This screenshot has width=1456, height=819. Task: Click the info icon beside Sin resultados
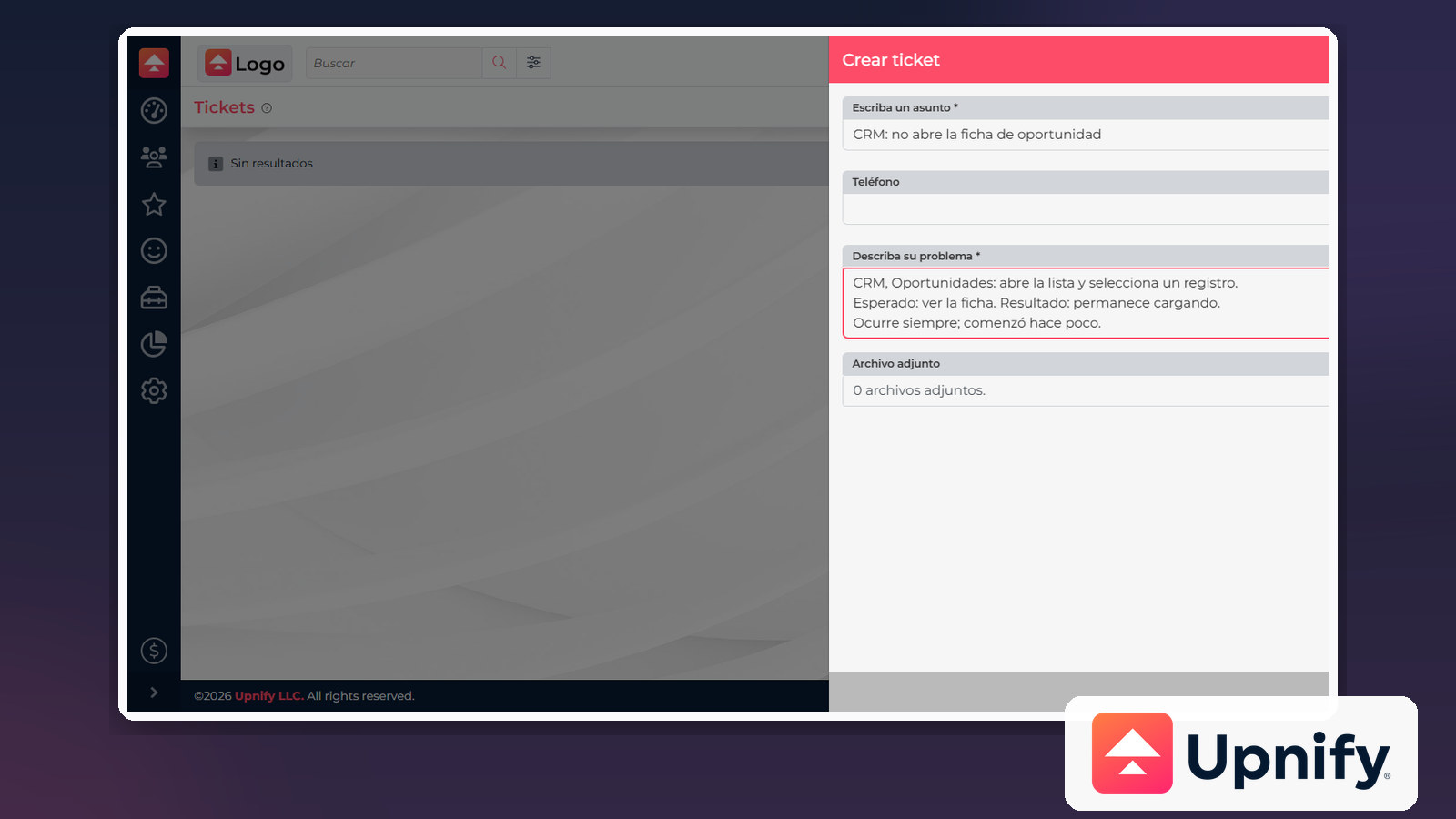click(216, 164)
